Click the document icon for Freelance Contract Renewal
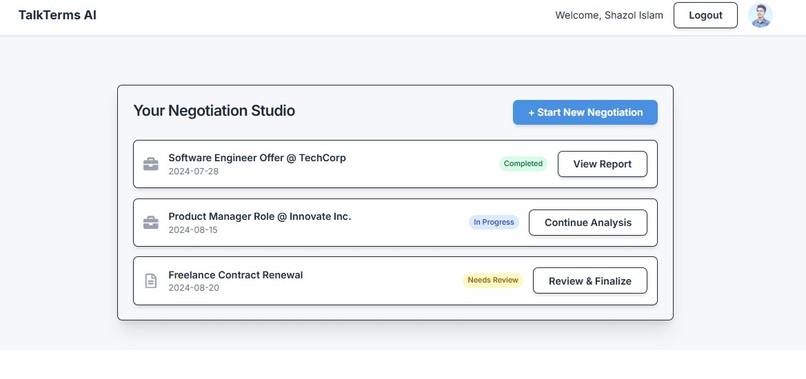 [x=151, y=281]
